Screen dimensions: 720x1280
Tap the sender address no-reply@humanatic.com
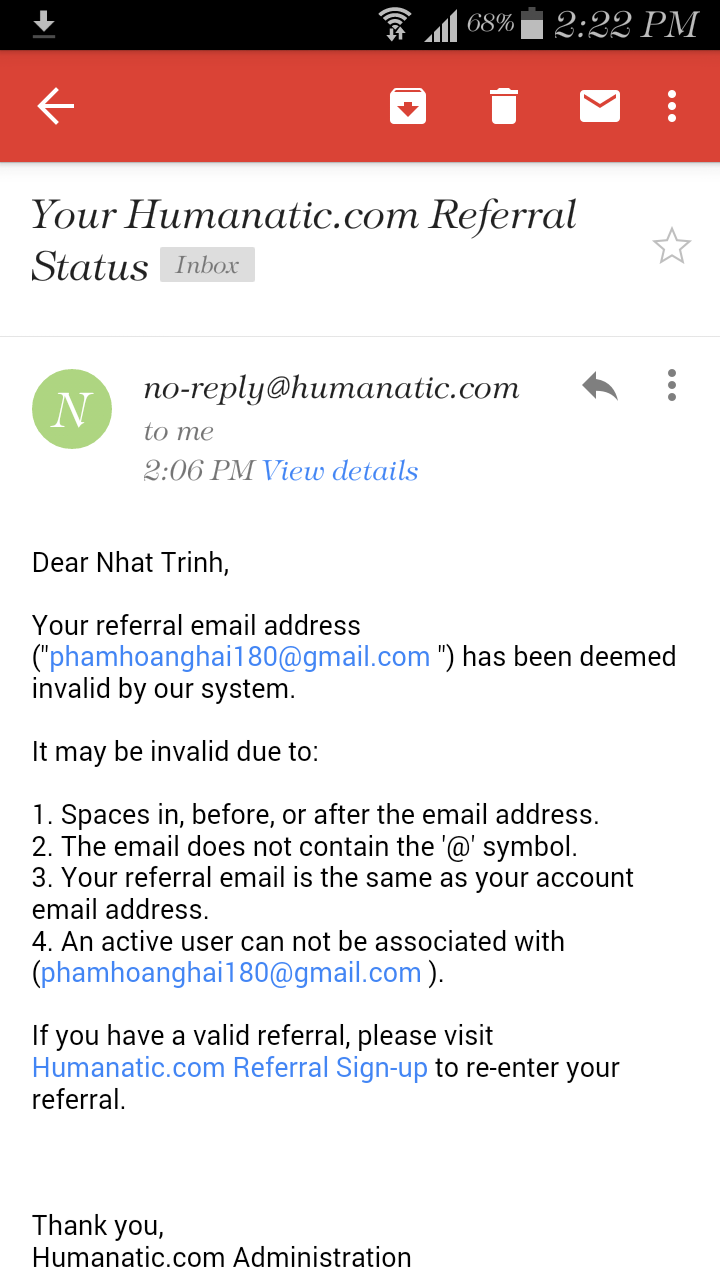click(x=331, y=388)
